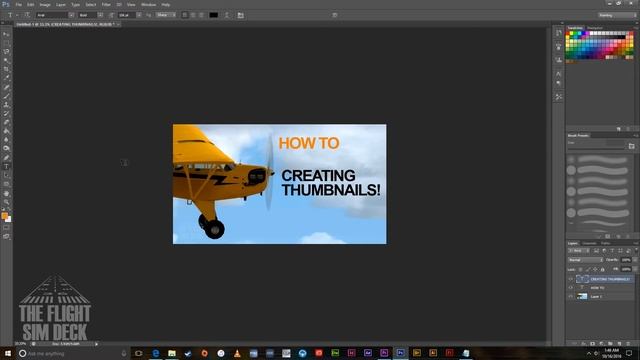The width and height of the screenshot is (640, 360).
Task: Select the Quick Selection tool
Action: pyautogui.click(x=6, y=60)
